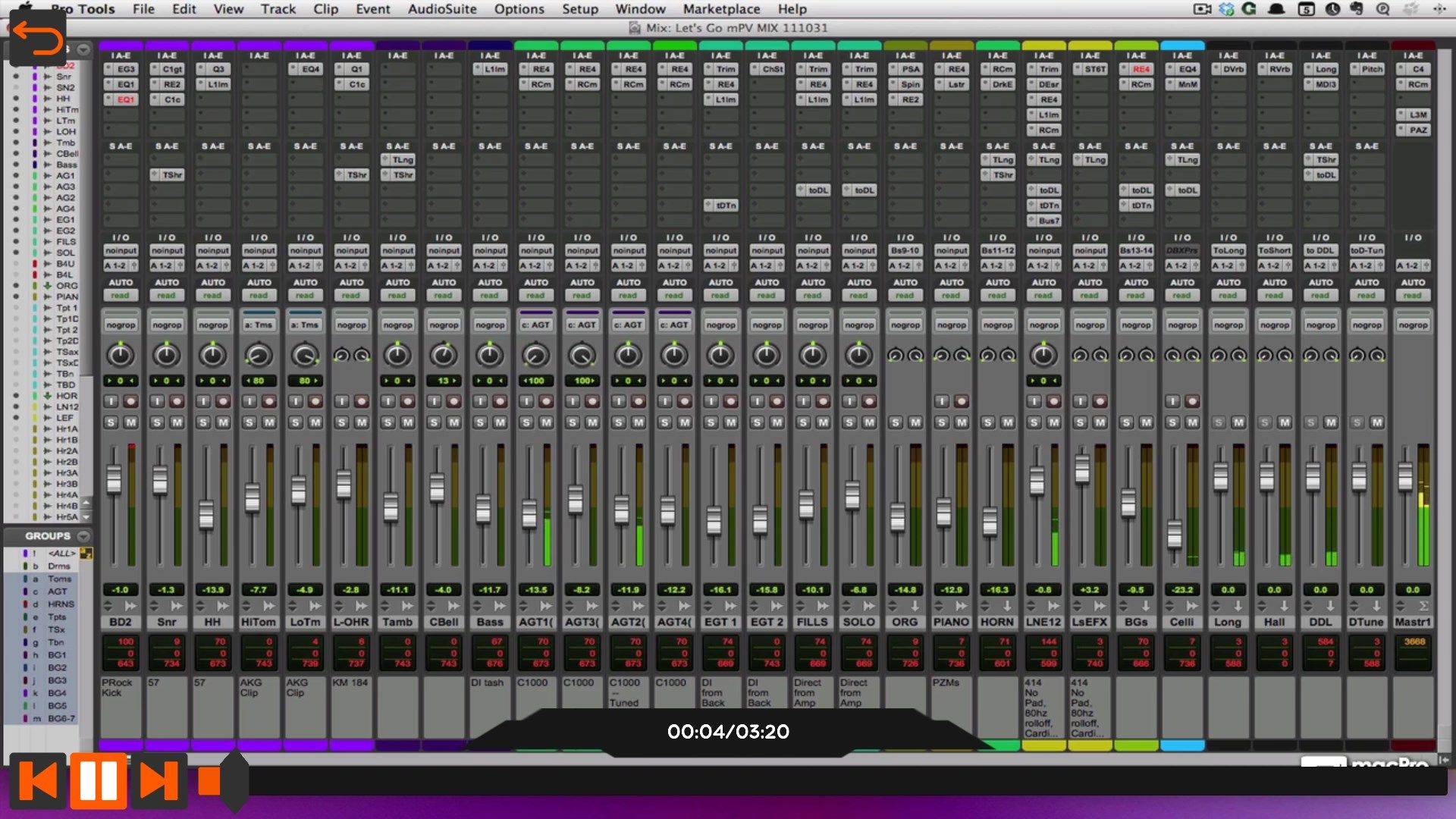This screenshot has height=819, width=1456.
Task: Open Mastr1 group selector nogroup
Action: coord(1412,325)
